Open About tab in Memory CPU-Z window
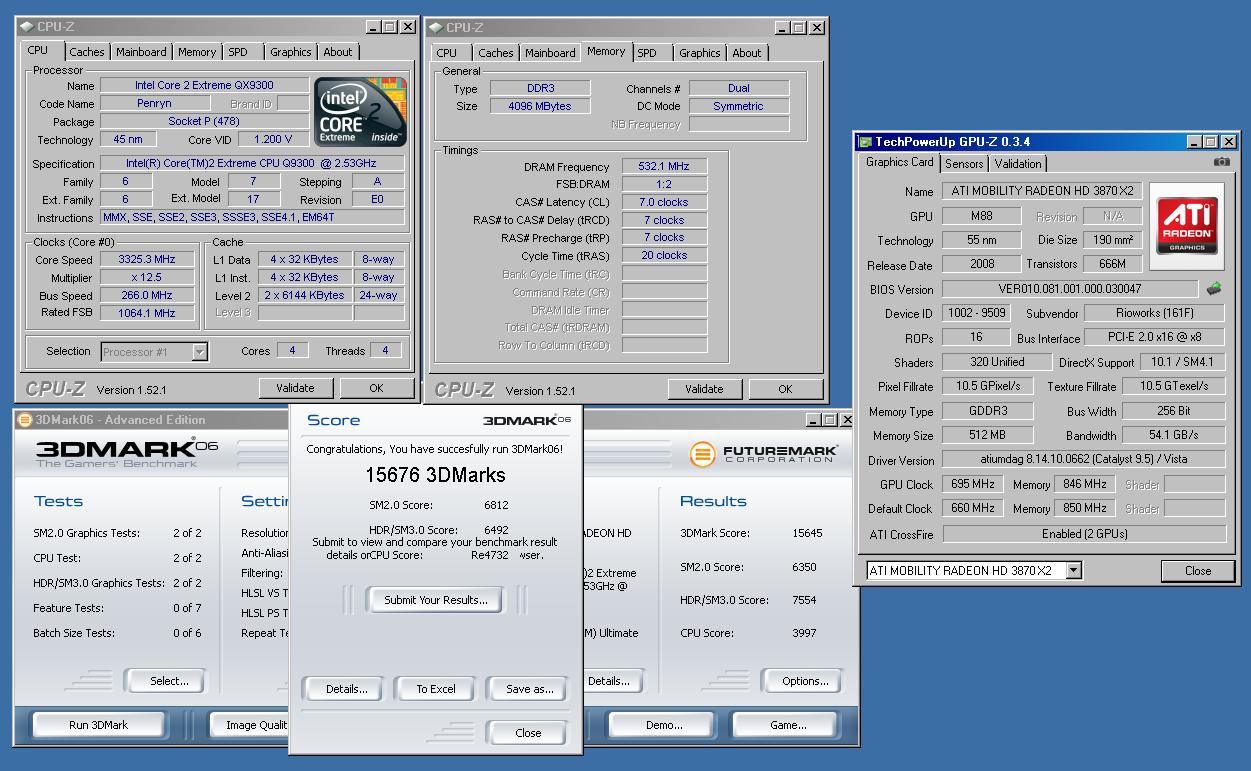 pyautogui.click(x=747, y=53)
